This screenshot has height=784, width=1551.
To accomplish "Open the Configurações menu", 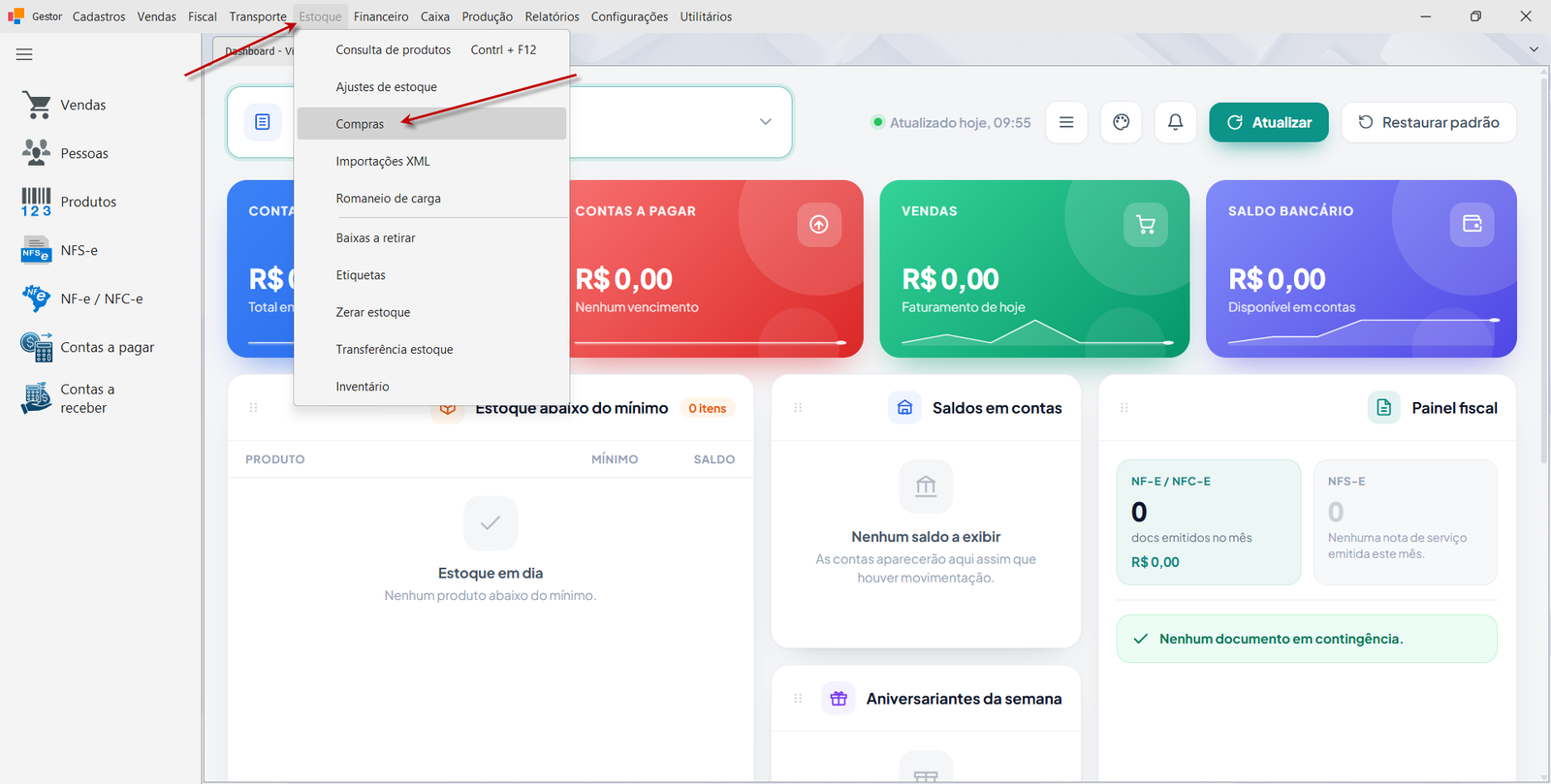I will tap(629, 16).
